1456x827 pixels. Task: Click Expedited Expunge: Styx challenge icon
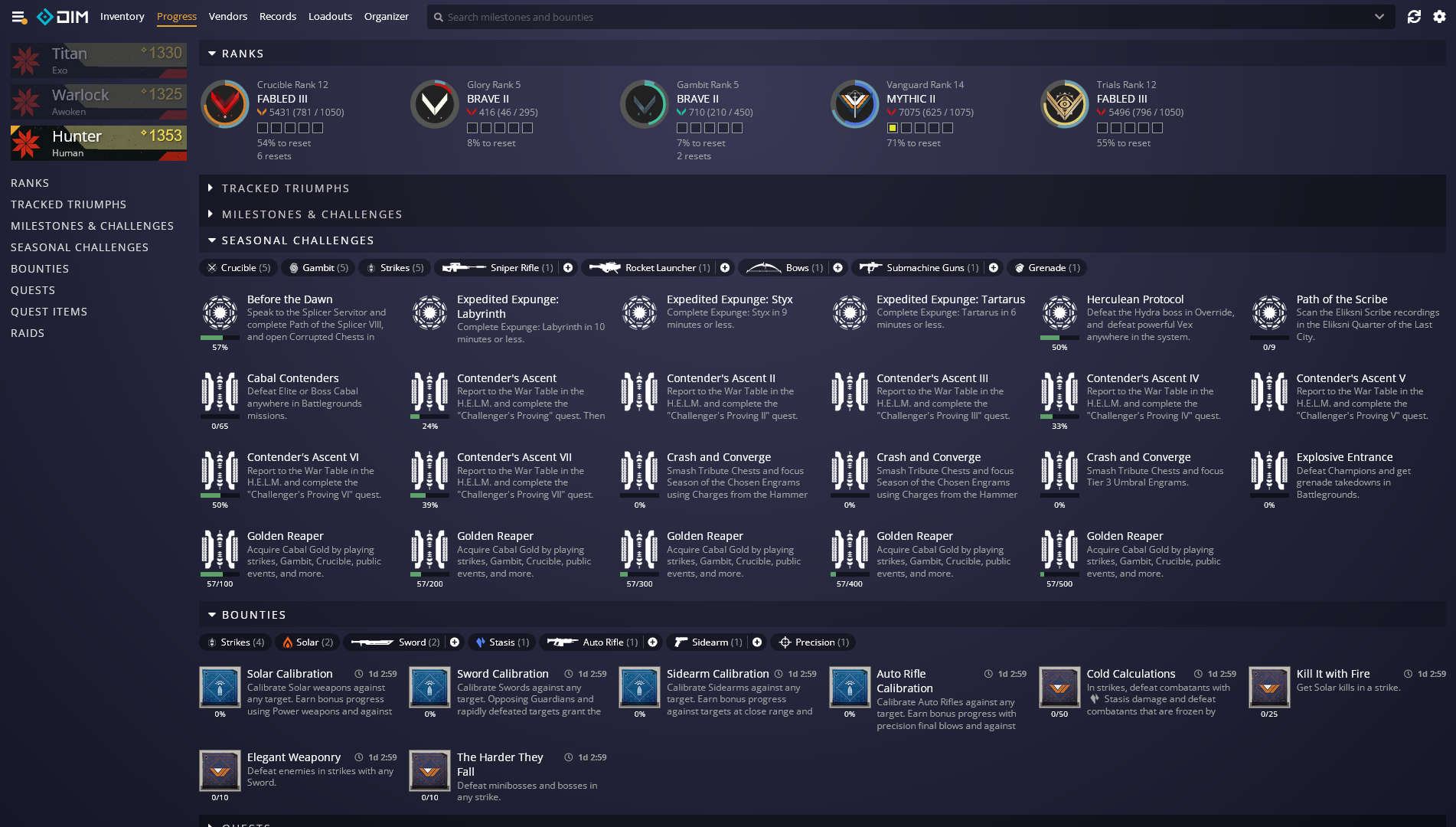(639, 313)
